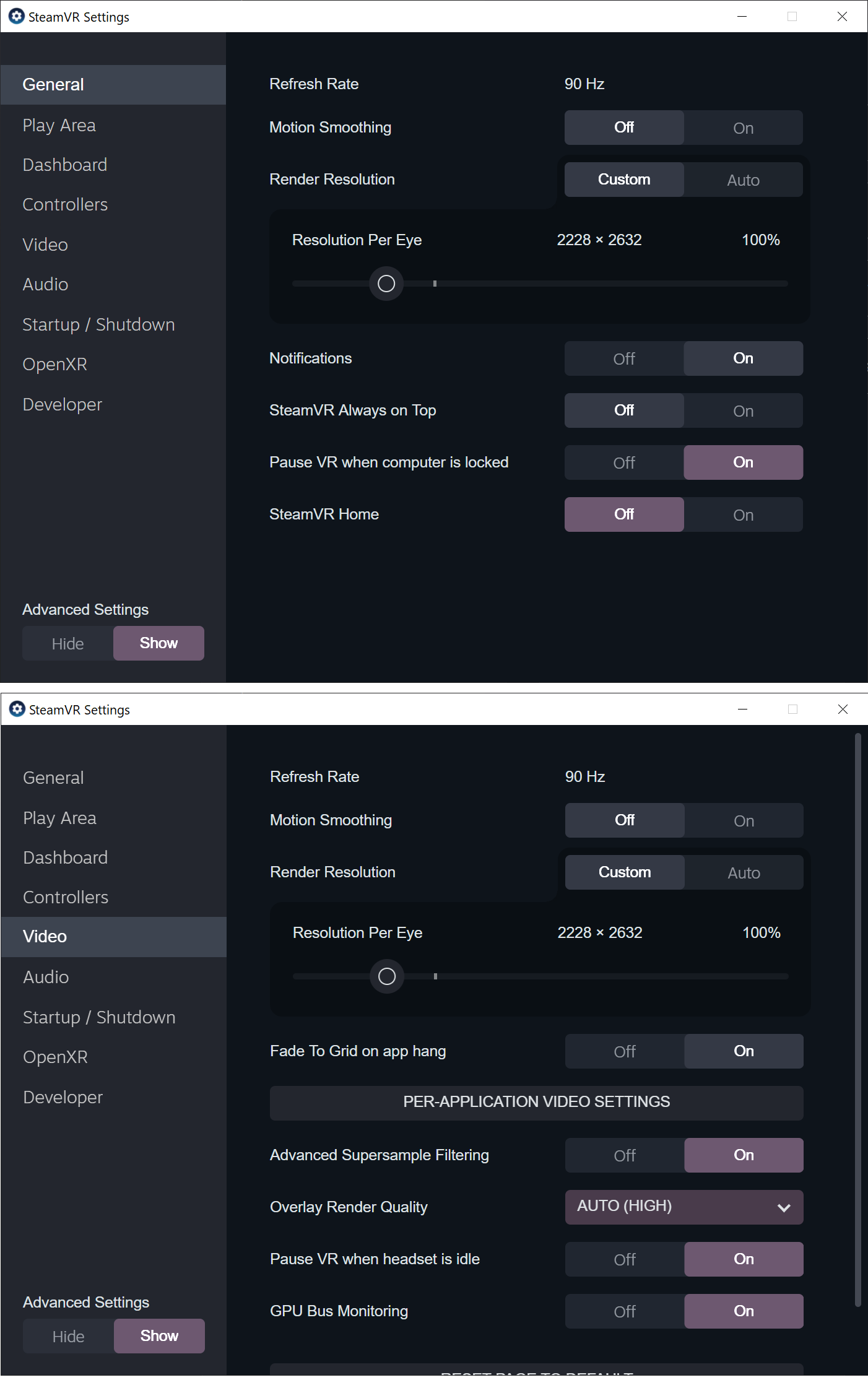Image resolution: width=868 pixels, height=1393 pixels.
Task: Click the 2228 × 2632 value in top window
Action: (599, 240)
